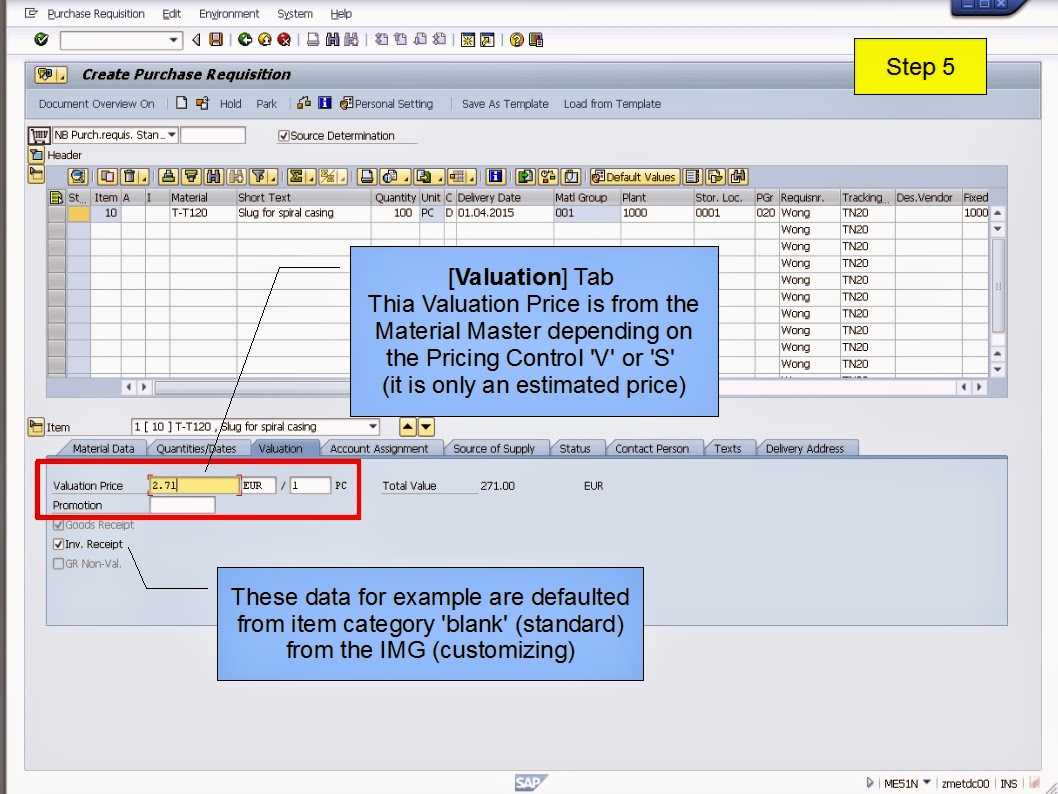The height and width of the screenshot is (794, 1058).
Task: Click the green Back arrow icon
Action: click(246, 39)
